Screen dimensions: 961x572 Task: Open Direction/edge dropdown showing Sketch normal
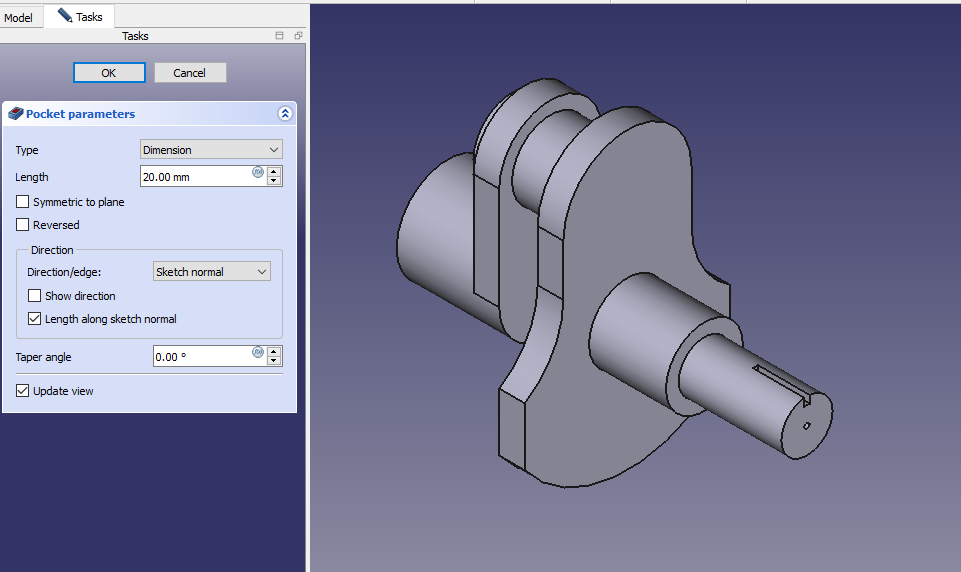pos(211,272)
